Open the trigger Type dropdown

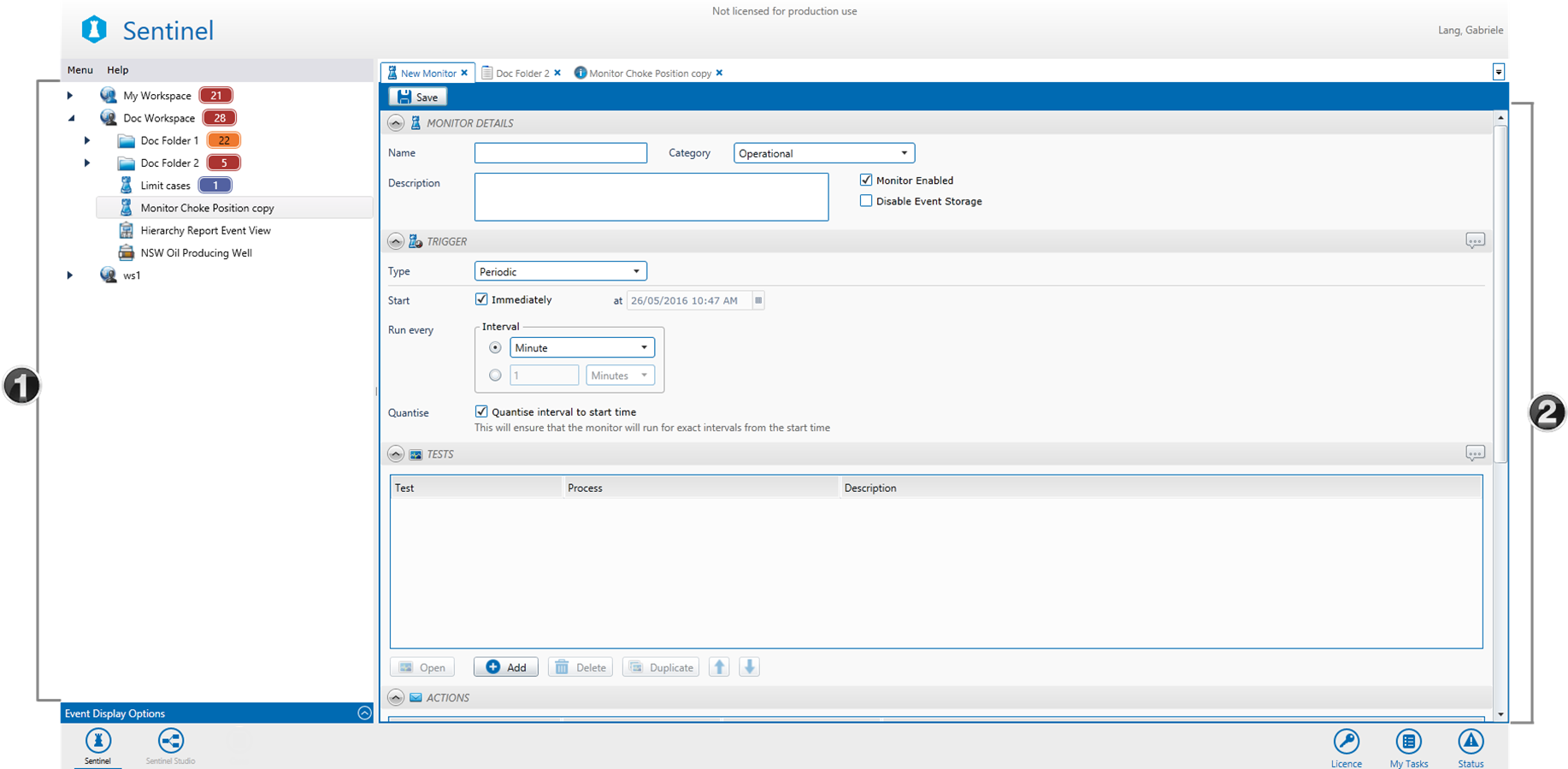(x=560, y=272)
